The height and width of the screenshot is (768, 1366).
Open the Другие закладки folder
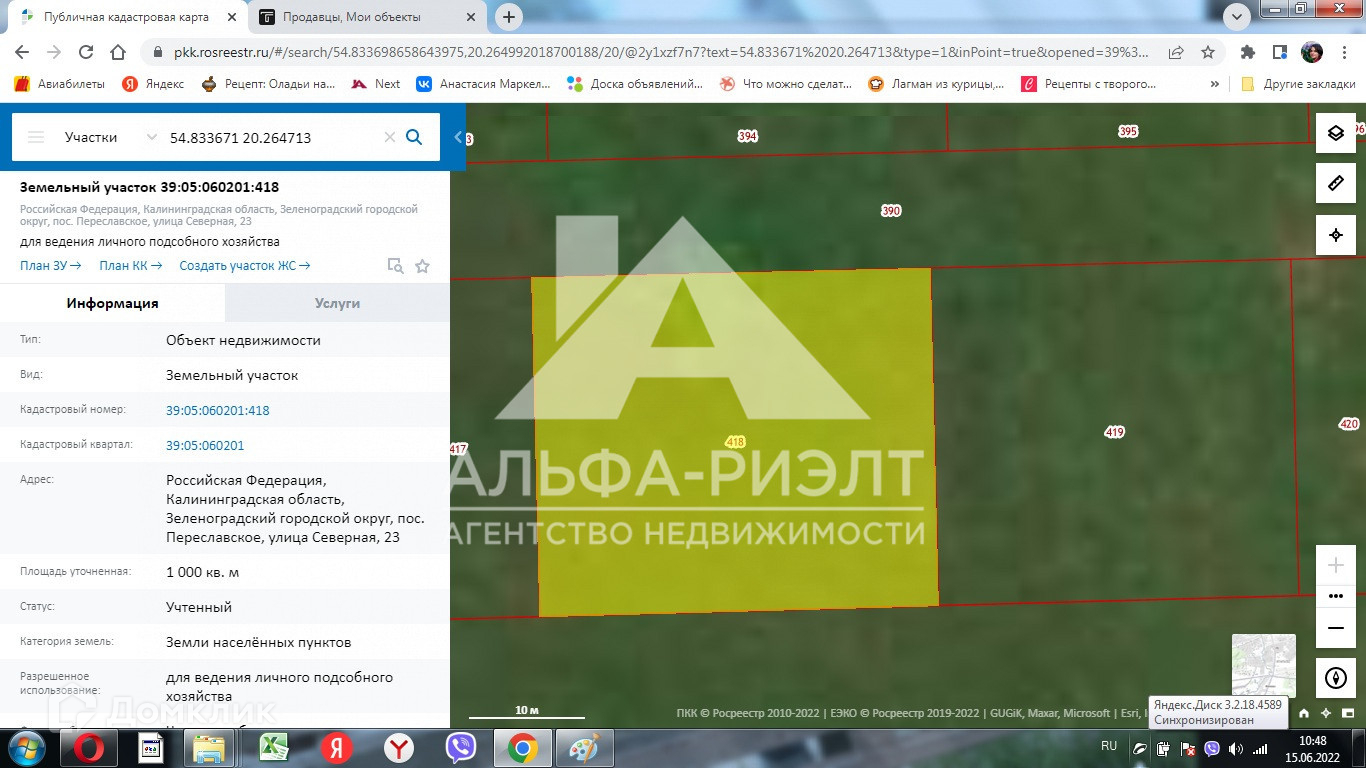(x=1298, y=84)
